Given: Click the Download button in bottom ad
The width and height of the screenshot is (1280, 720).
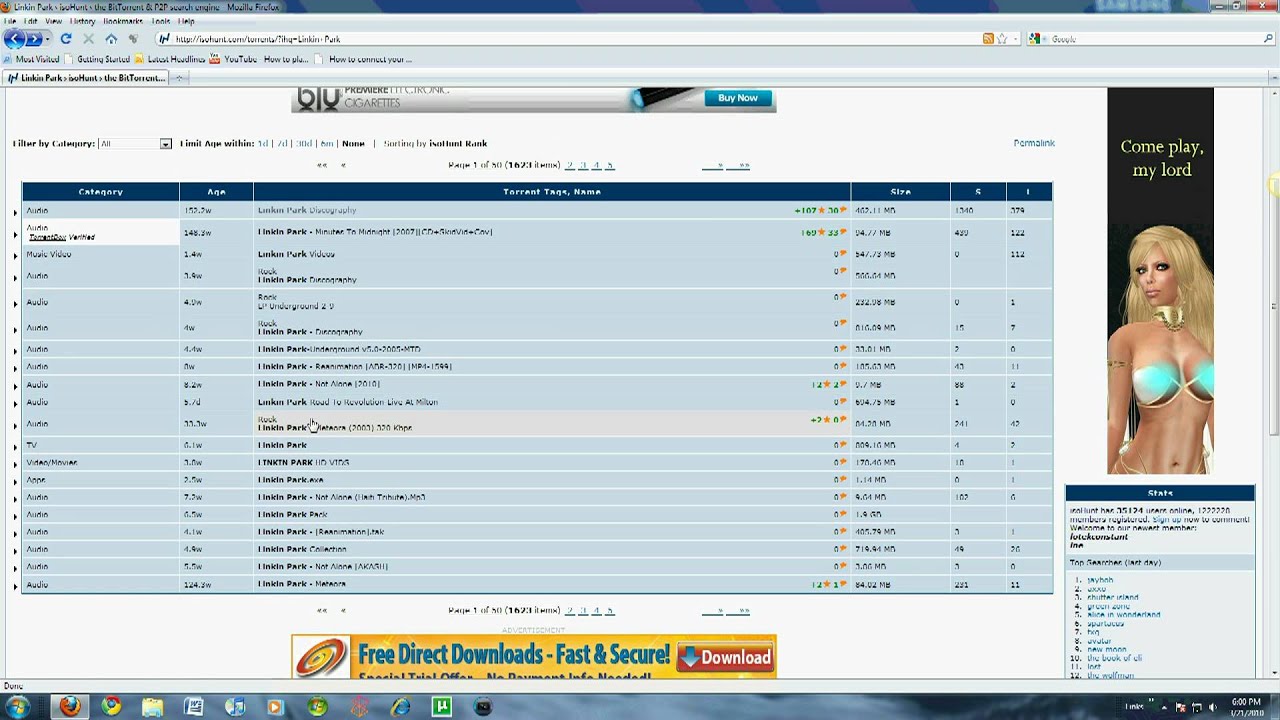Looking at the screenshot, I should coord(727,657).
